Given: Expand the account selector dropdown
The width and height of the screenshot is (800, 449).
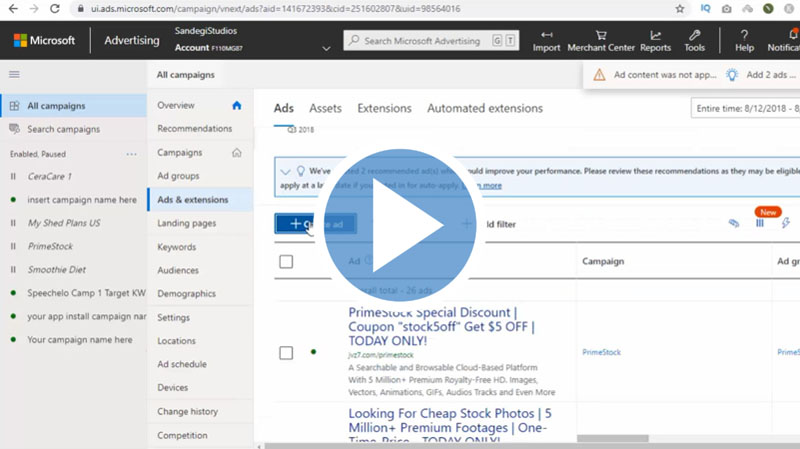Looking at the screenshot, I should (326, 48).
